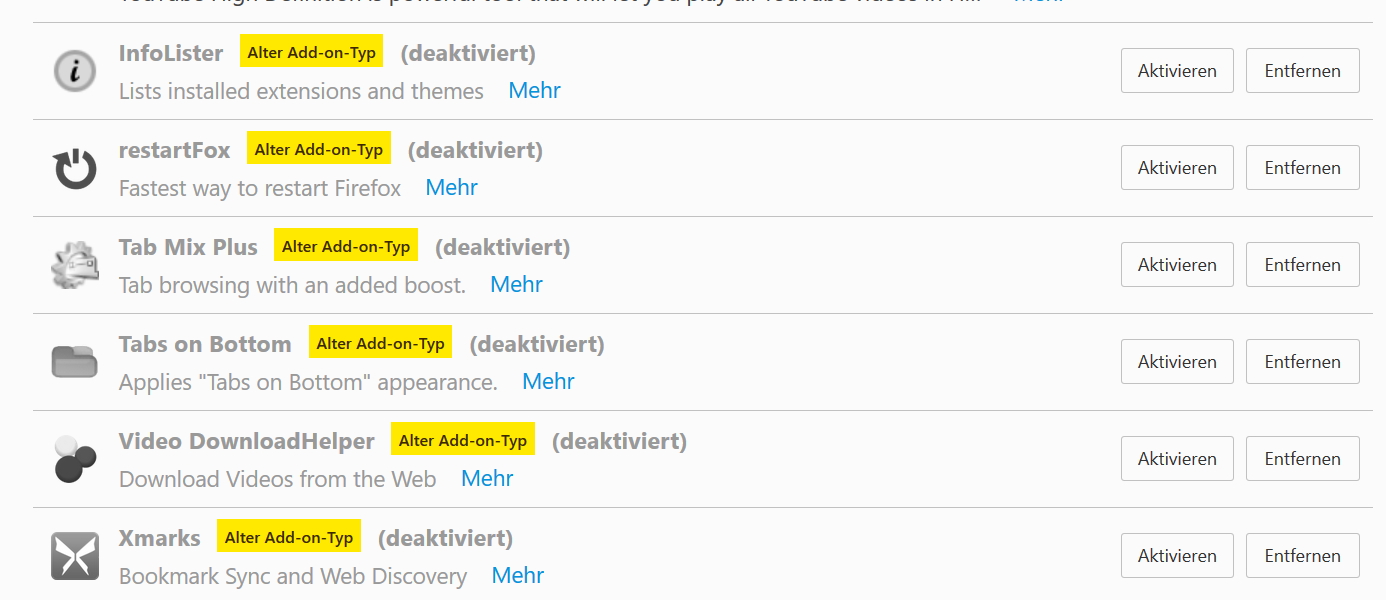Viewport: 1386px width, 600px height.
Task: Remove the Tab Mix Plus add-on
Action: point(1302,265)
